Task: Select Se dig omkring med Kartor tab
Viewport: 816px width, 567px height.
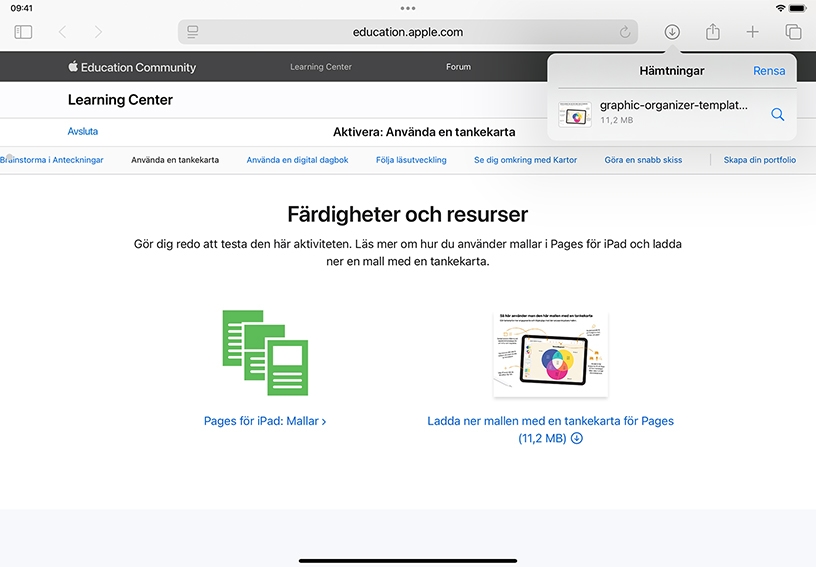Action: pos(525,160)
